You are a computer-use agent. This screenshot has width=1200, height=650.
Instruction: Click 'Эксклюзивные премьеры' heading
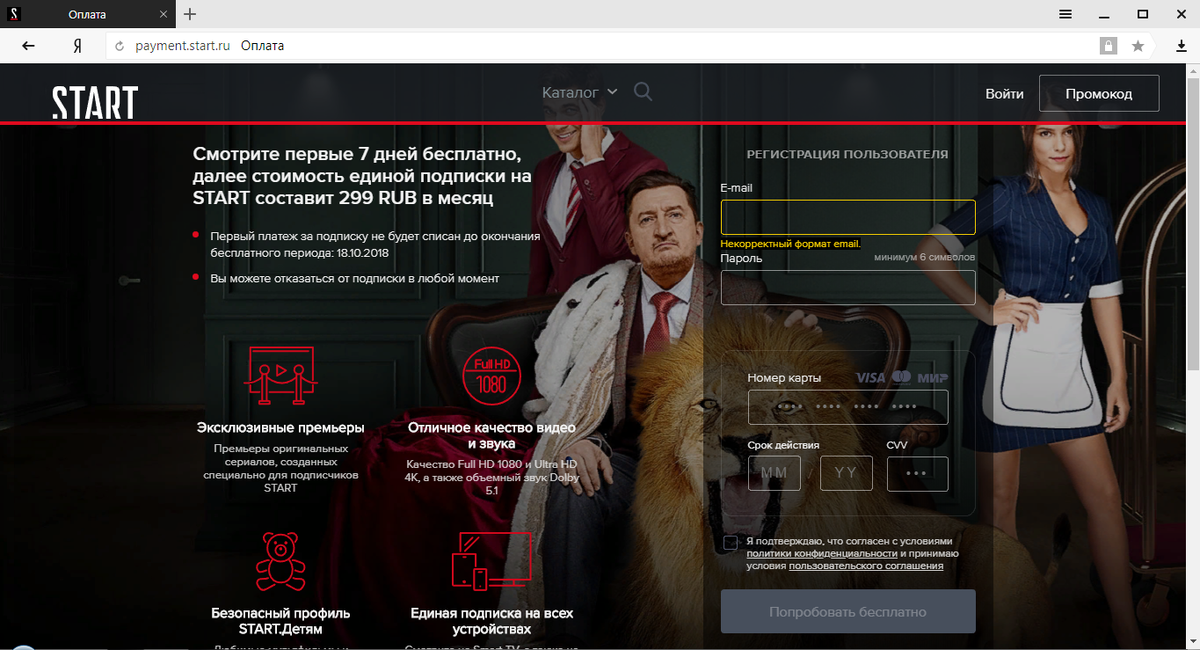click(281, 427)
